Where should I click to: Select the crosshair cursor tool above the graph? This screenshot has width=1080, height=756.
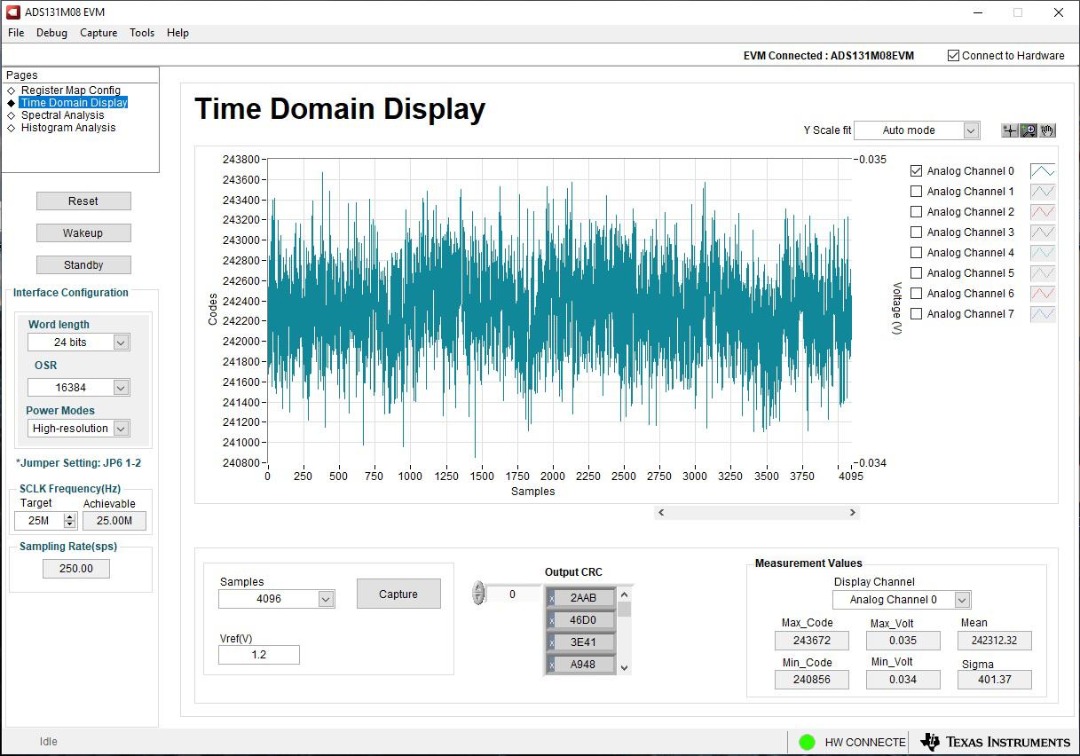[x=1009, y=130]
